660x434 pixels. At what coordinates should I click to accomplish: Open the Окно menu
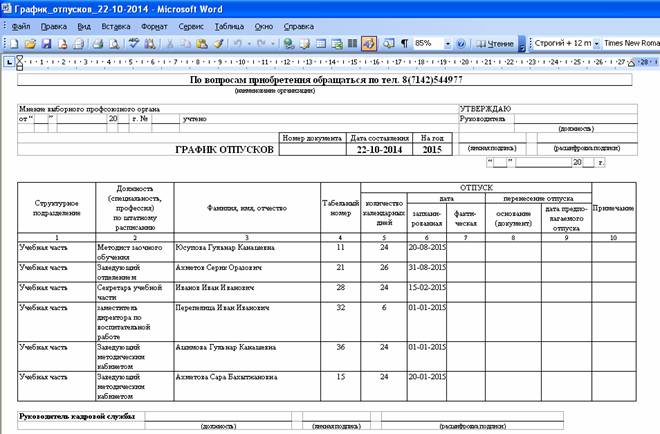pyautogui.click(x=263, y=26)
